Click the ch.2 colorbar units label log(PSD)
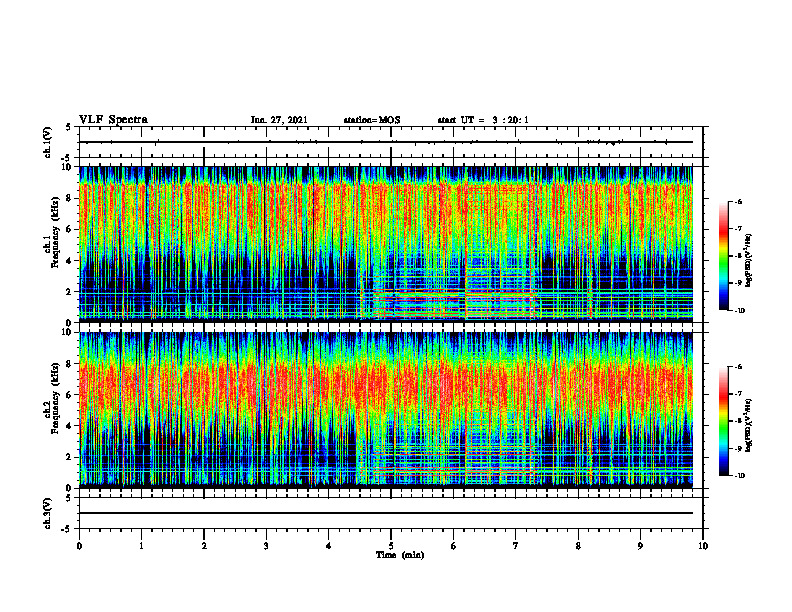Viewport: 792px width, 612px height. [x=749, y=425]
